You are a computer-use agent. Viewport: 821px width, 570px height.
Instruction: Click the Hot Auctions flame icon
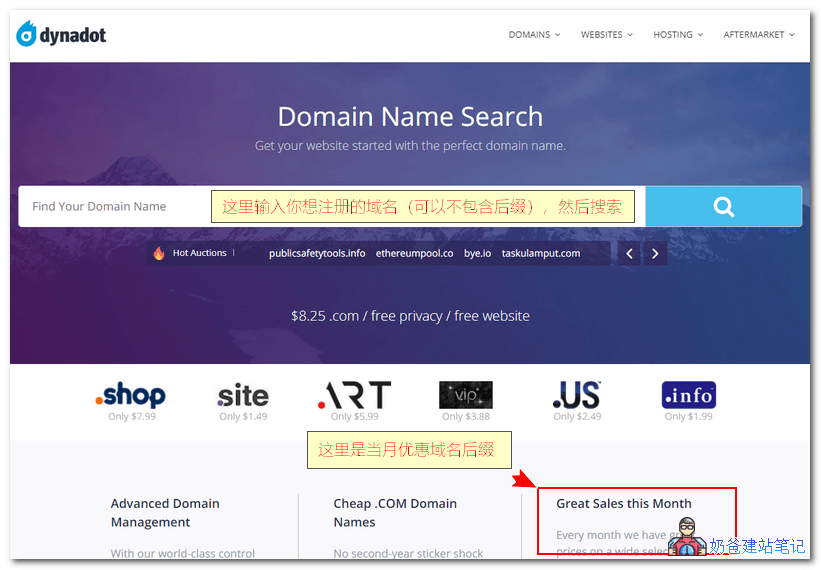159,253
